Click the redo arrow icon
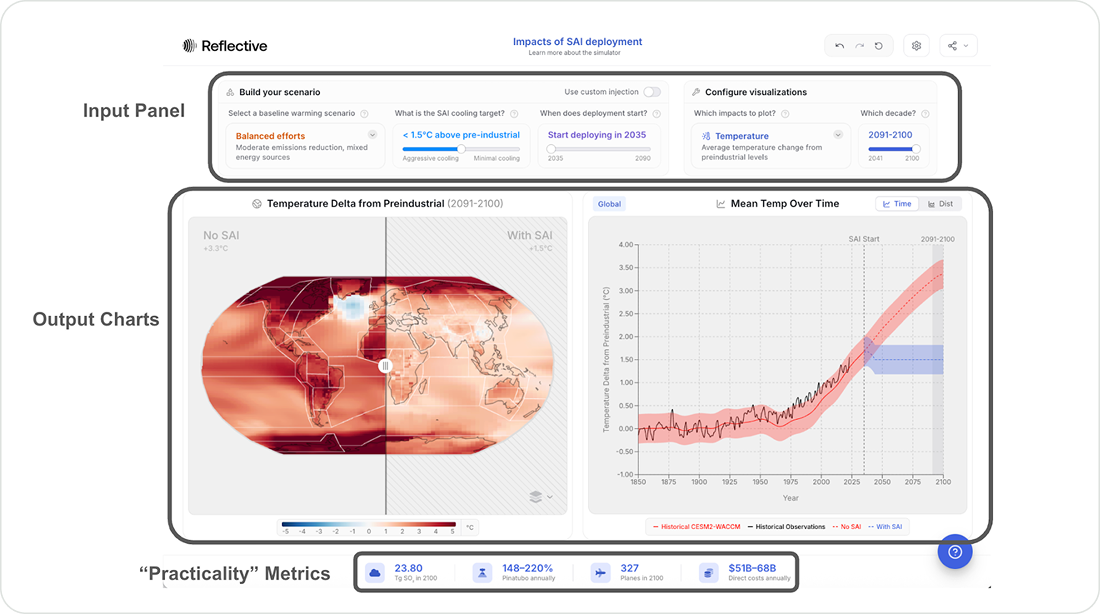1100x614 pixels. (859, 46)
